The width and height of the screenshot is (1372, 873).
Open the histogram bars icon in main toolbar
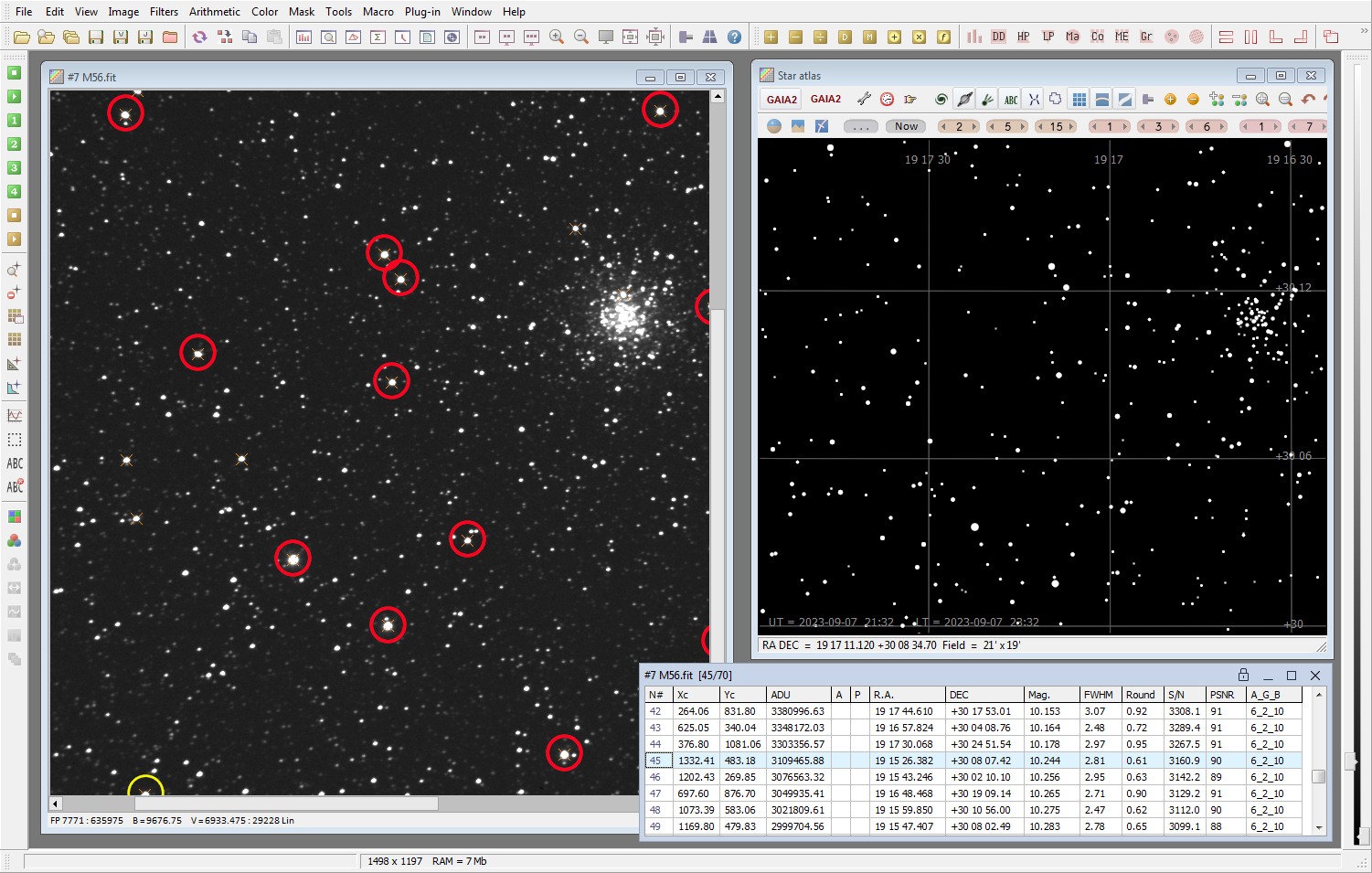pos(303,37)
